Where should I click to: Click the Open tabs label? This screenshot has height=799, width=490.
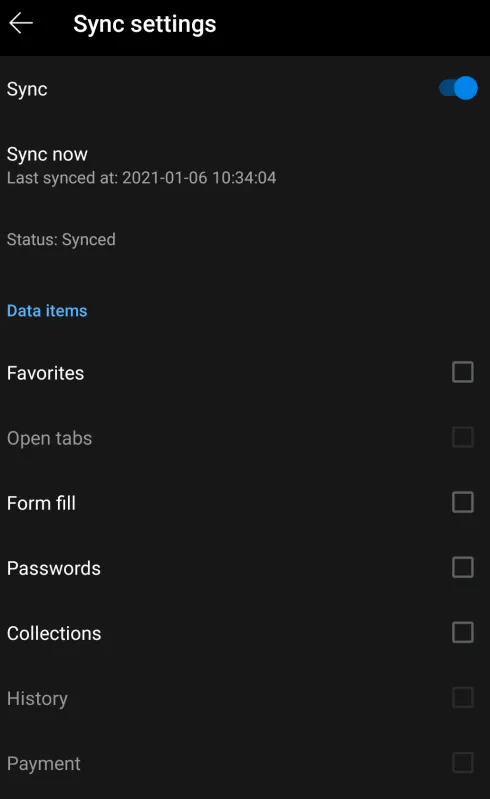[49, 439]
